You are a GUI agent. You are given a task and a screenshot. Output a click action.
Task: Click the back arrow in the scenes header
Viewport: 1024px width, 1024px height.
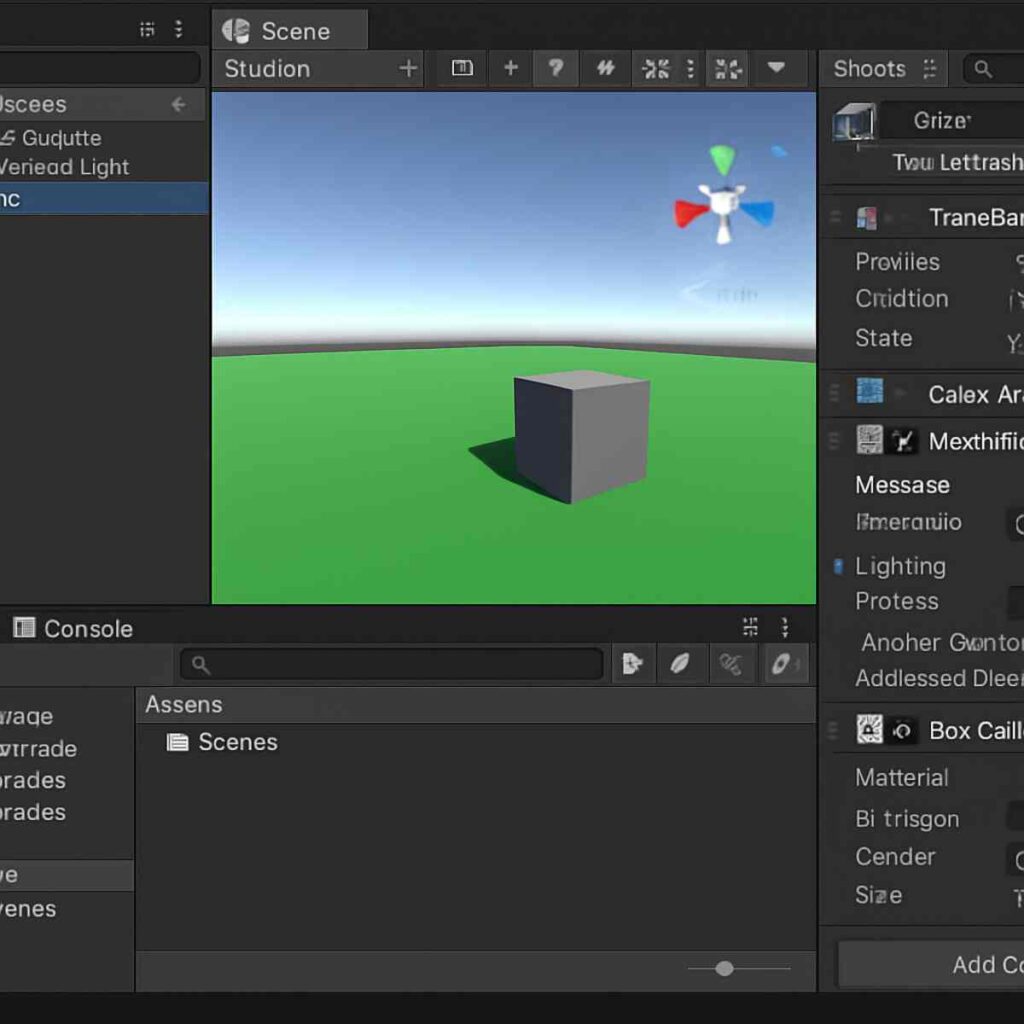(179, 104)
